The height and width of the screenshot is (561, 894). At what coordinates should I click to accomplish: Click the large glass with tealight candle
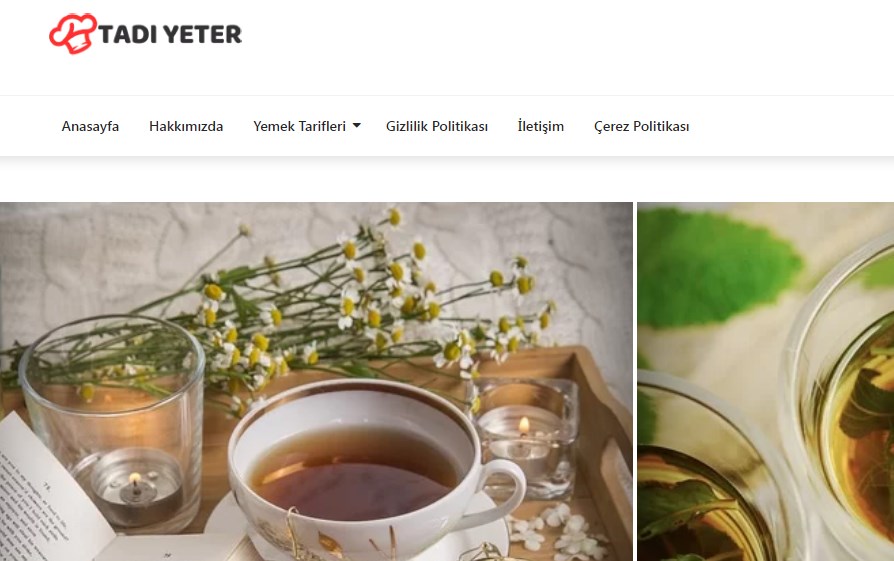coord(112,423)
